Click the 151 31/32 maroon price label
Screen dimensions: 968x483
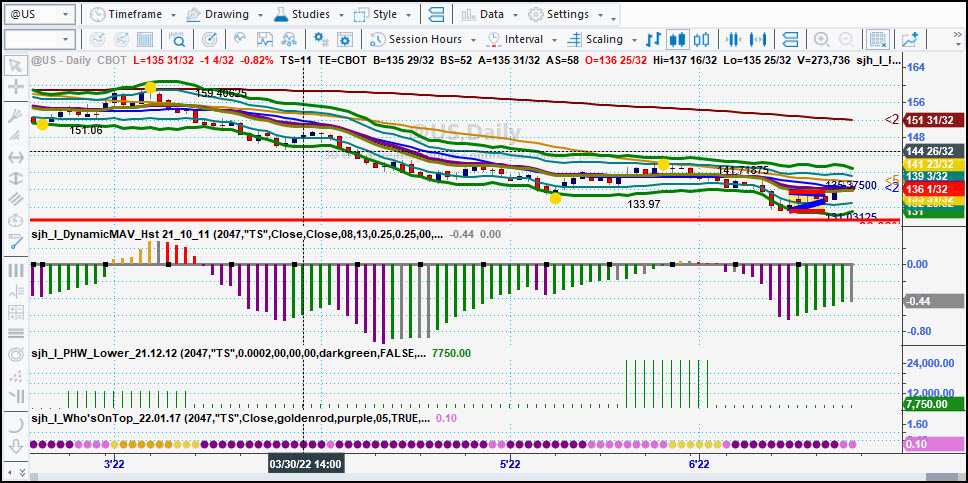click(x=933, y=120)
